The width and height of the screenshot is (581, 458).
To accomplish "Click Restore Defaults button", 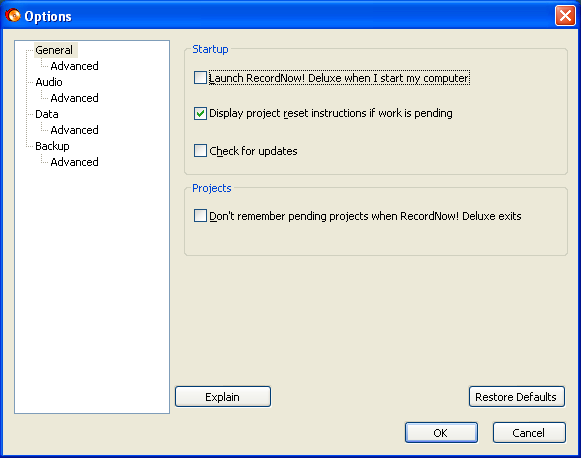I will (x=517, y=396).
